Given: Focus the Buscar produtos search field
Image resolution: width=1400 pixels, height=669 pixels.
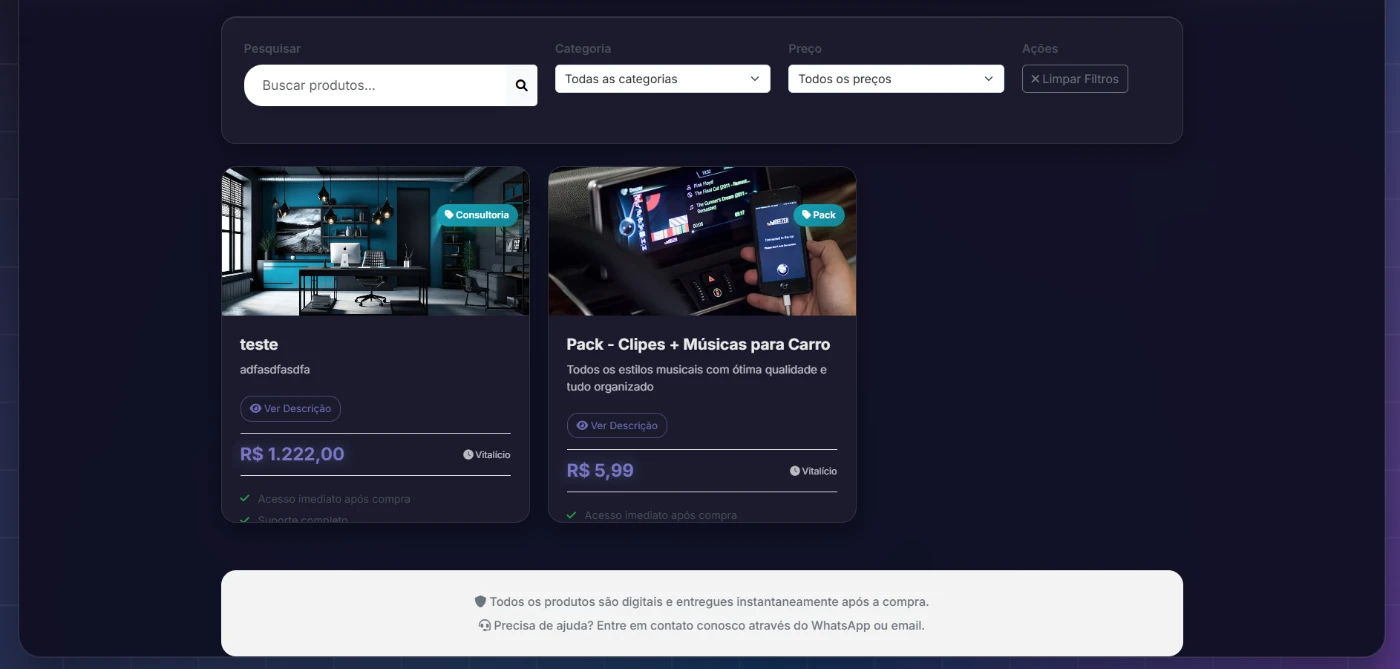Looking at the screenshot, I should pyautogui.click(x=375, y=86).
